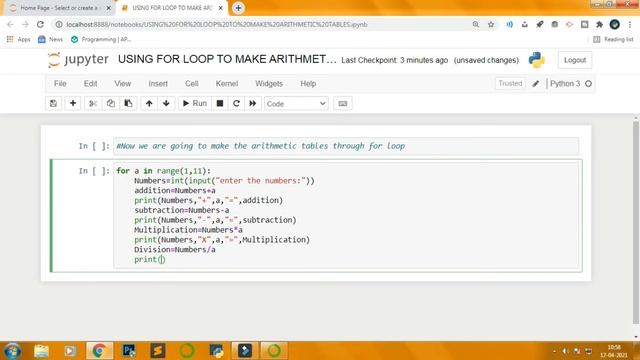Open the File menu
The image size is (640, 360).
60,84
